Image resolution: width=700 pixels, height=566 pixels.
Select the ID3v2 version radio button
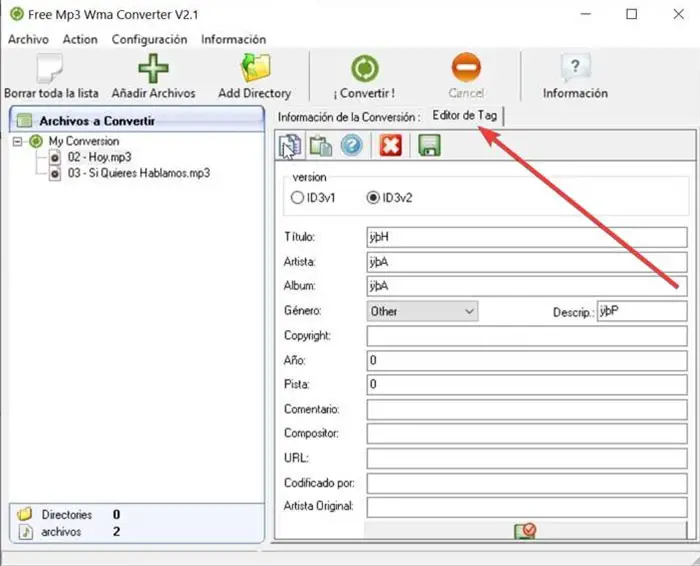click(x=373, y=197)
